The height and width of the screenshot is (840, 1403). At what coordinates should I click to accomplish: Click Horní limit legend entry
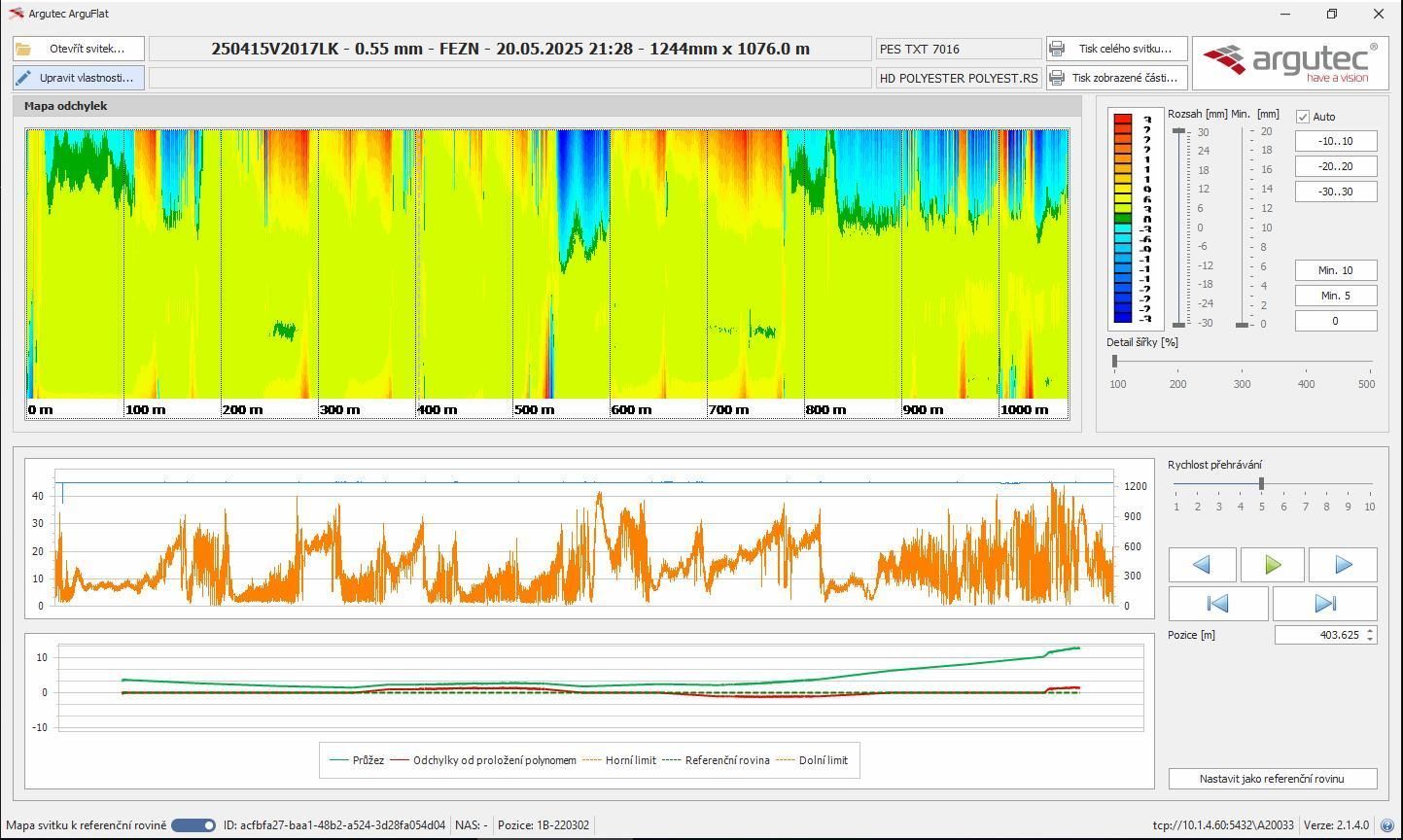click(619, 760)
